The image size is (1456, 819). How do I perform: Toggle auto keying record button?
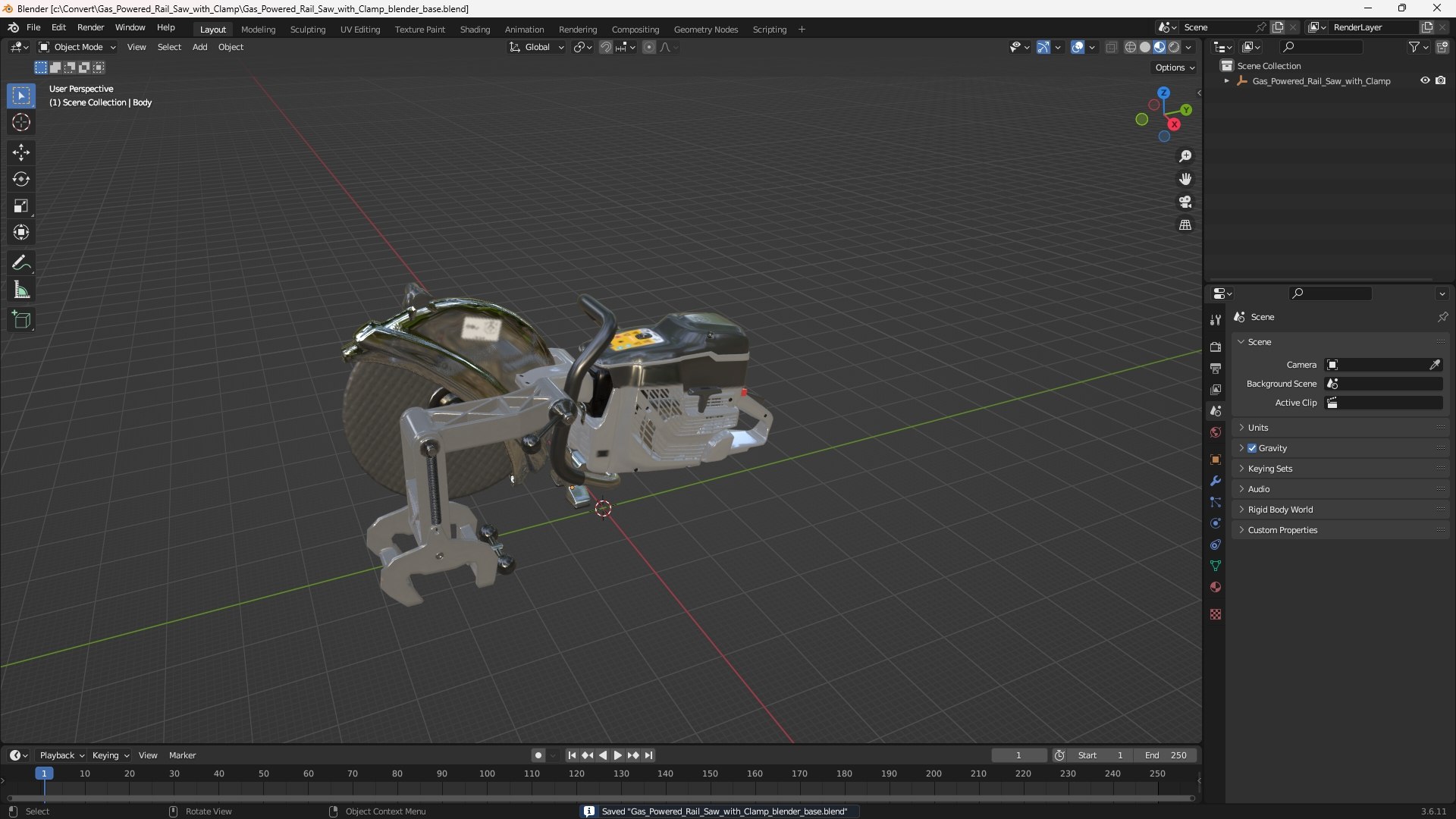538,755
